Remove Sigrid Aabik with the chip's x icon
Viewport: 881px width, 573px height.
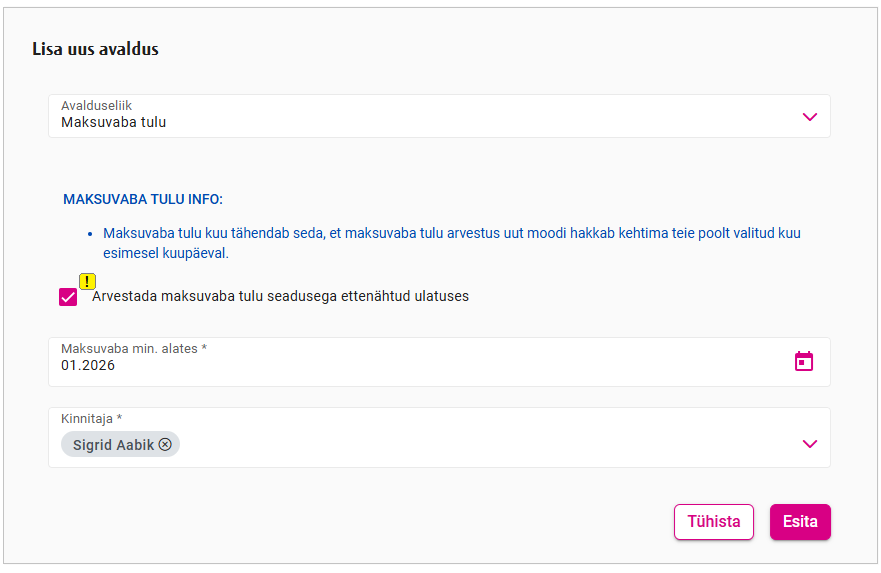165,445
